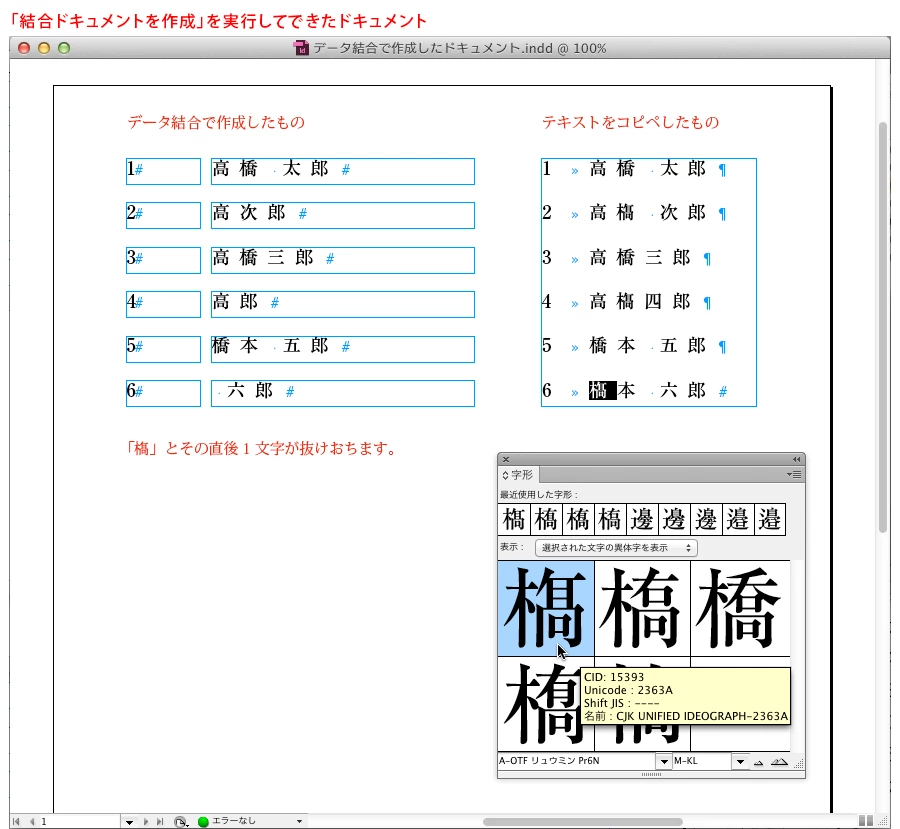Click the green preflight status indicator
This screenshot has height=829, width=900.
click(203, 822)
